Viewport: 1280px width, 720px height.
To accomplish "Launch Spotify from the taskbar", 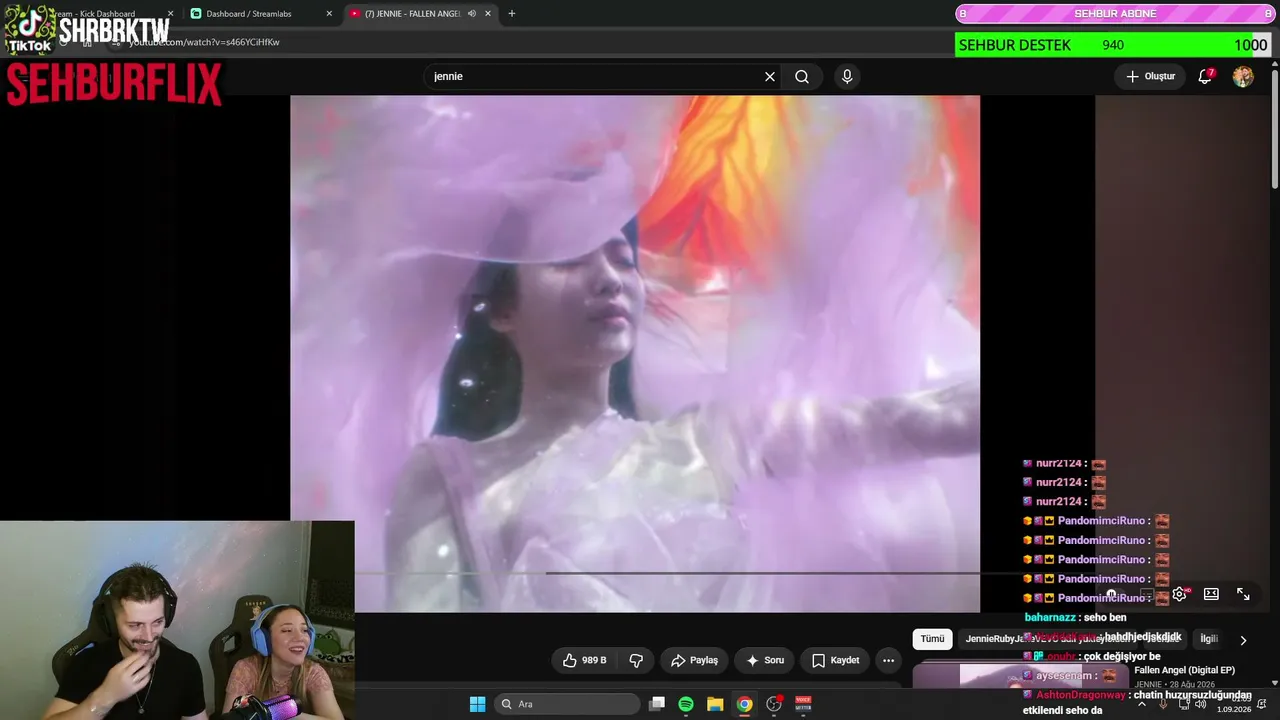I will [686, 704].
